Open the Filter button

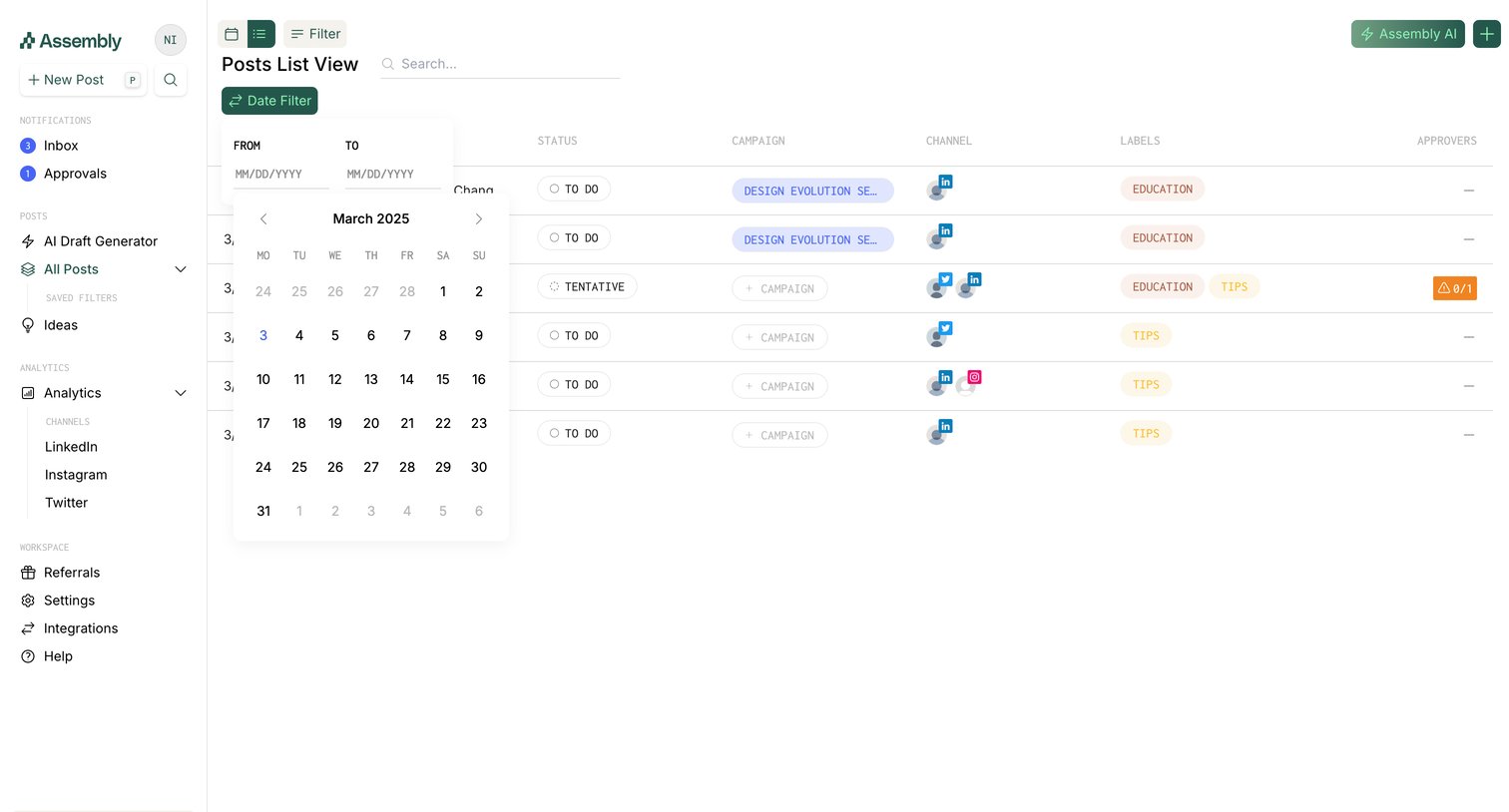tap(315, 34)
